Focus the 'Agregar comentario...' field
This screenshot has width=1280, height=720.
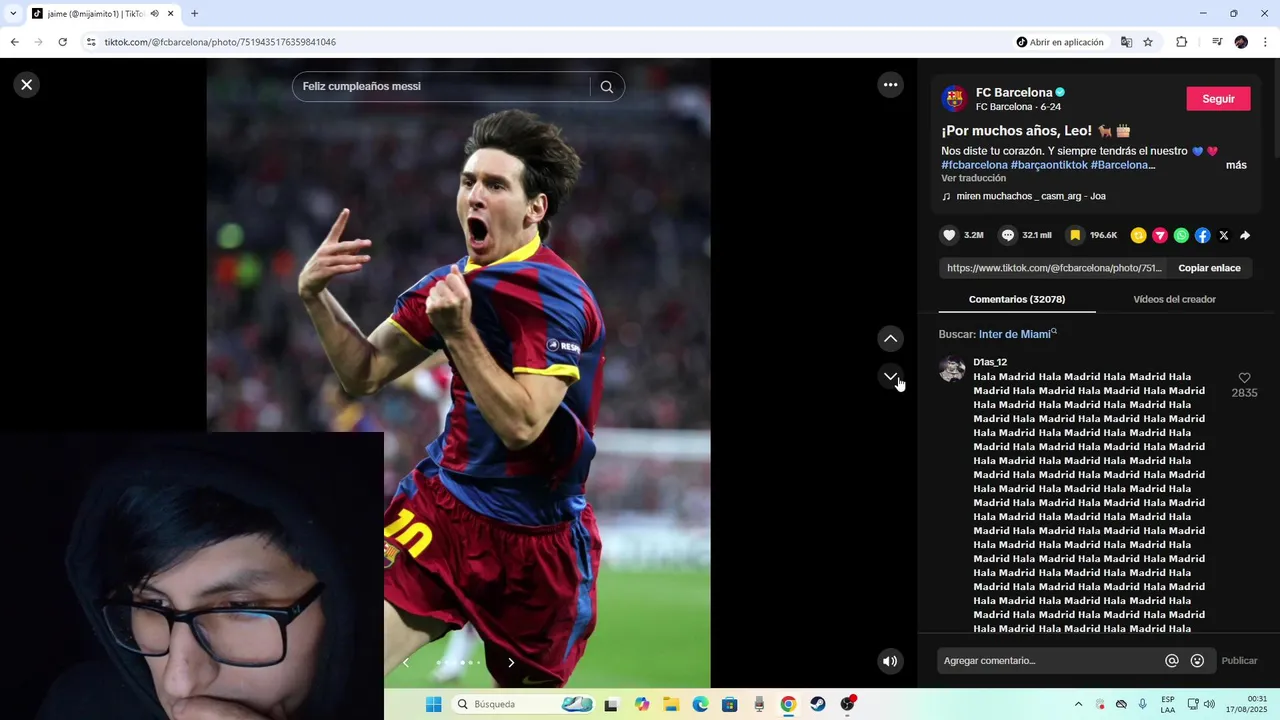click(1050, 661)
